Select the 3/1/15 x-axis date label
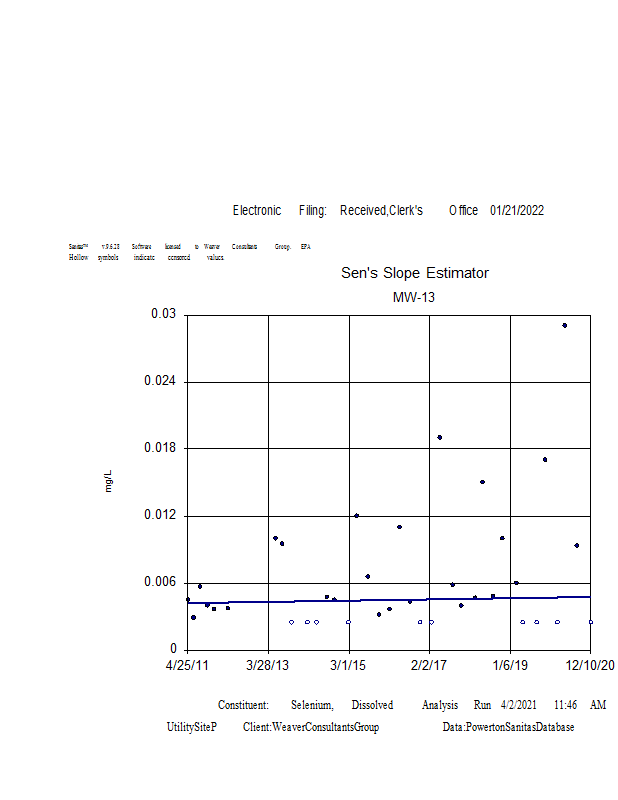The height and width of the screenshot is (800, 618). (349, 665)
